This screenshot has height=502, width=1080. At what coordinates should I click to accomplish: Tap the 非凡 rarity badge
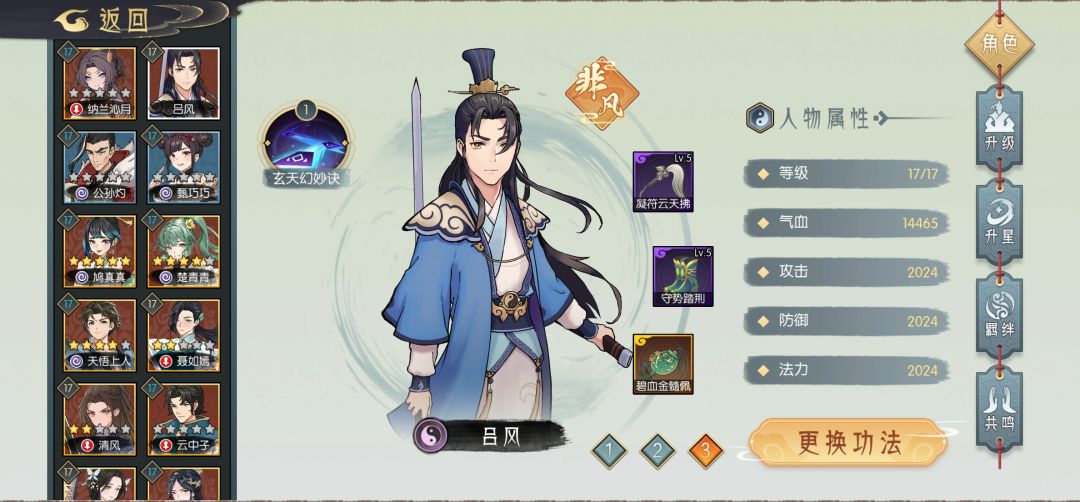tap(601, 94)
